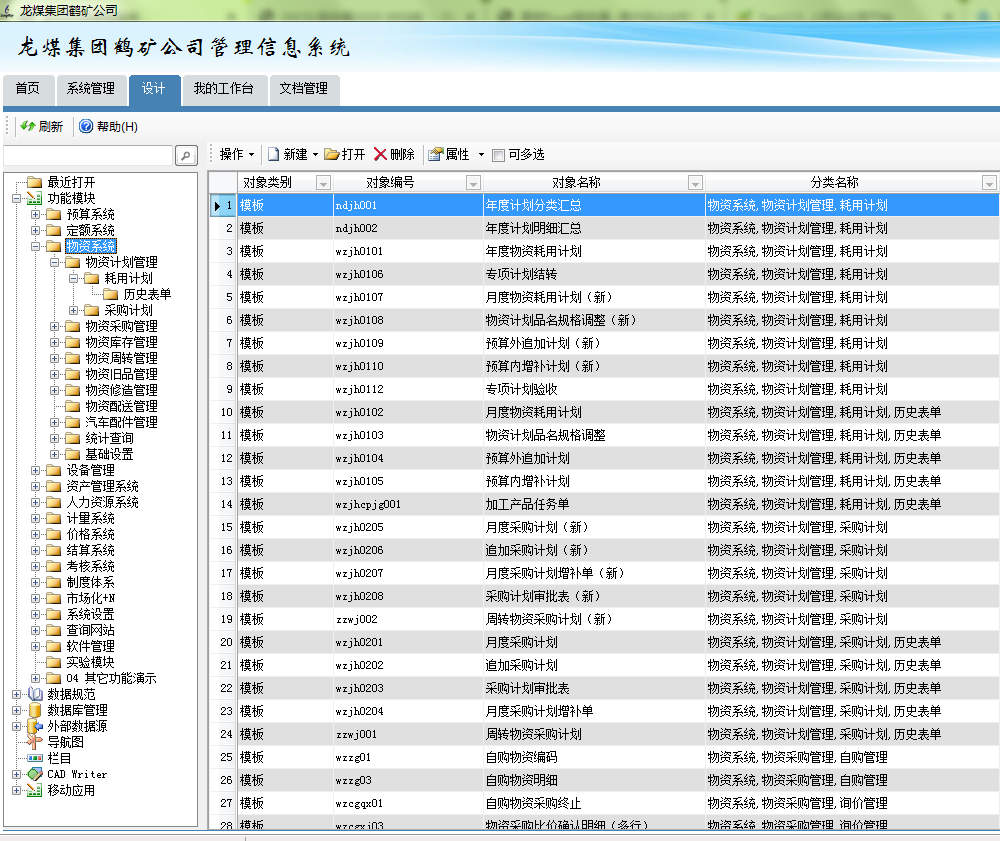Click the search input field
The width and height of the screenshot is (1000, 841).
point(88,156)
